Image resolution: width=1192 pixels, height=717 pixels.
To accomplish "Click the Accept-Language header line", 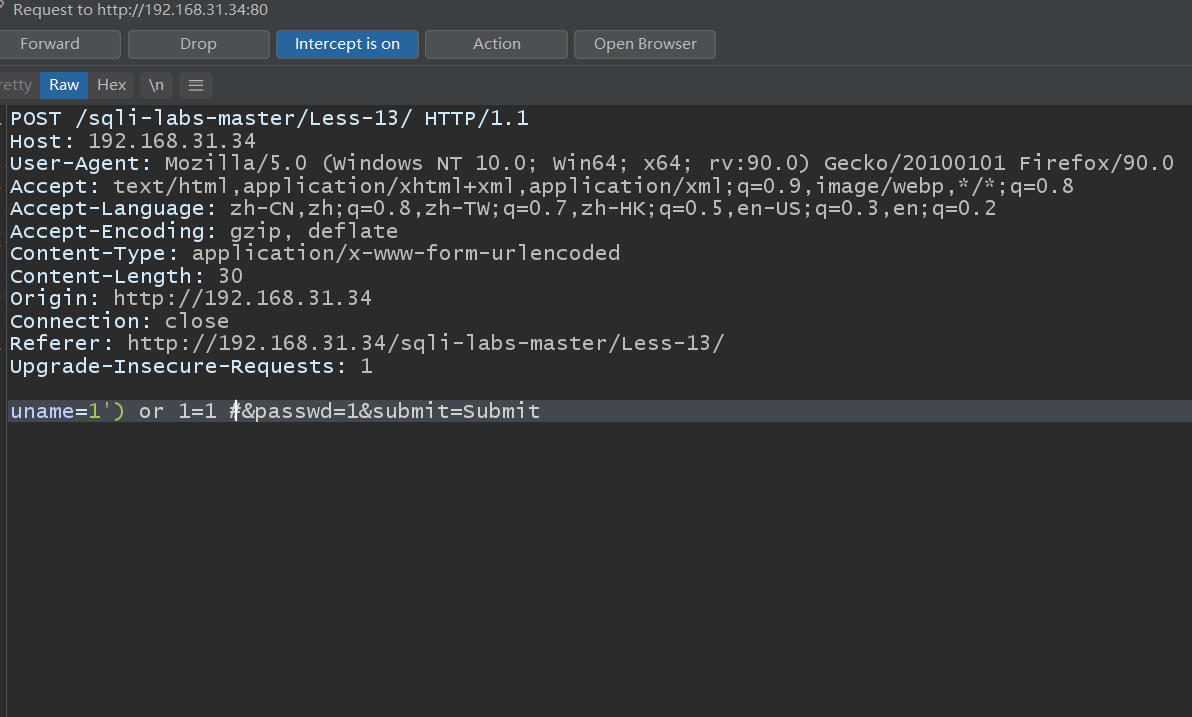I will [x=502, y=208].
